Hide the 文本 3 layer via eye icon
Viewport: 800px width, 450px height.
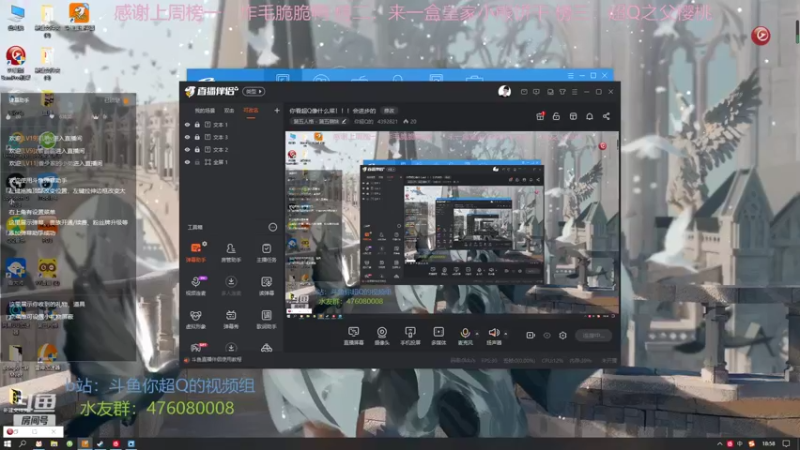[187, 137]
